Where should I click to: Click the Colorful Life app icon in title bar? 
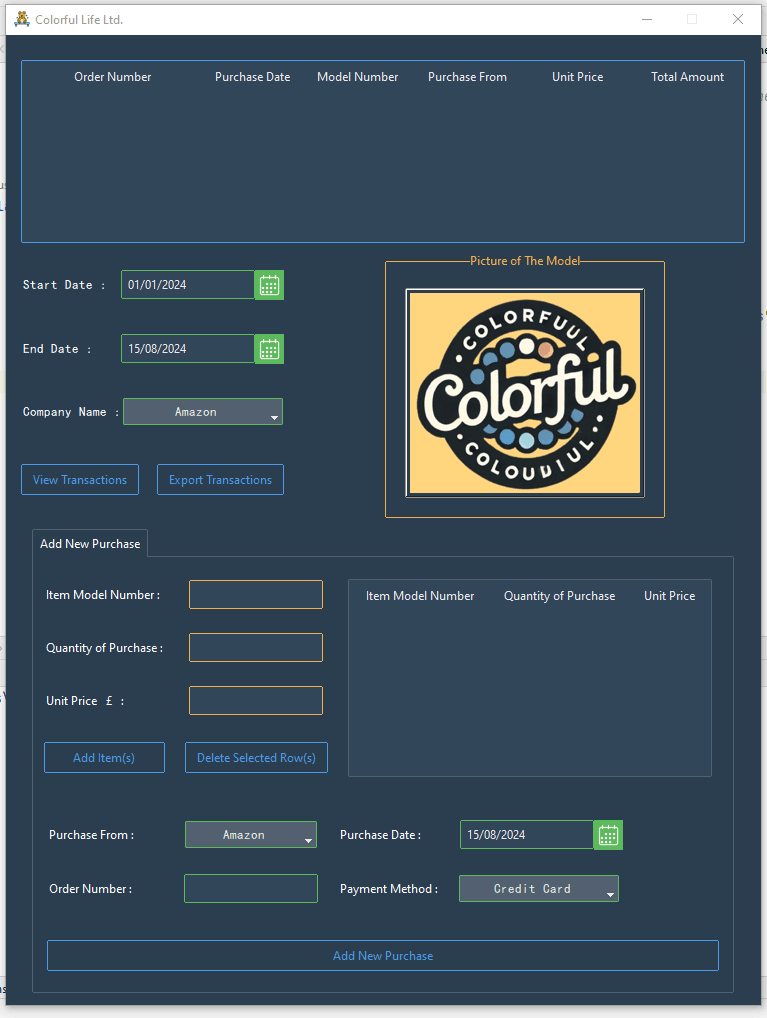[x=22, y=19]
